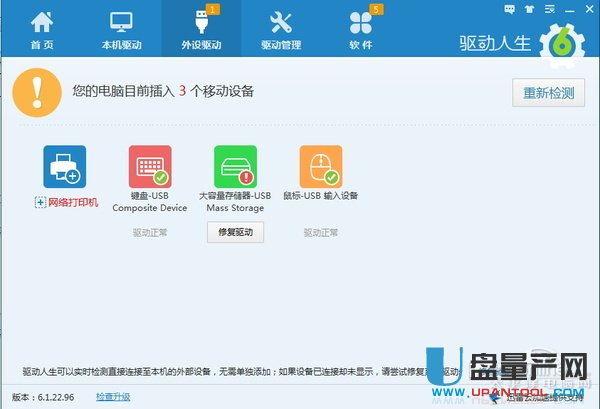Viewport: 600px width, 409px height.
Task: Select the USB Mass Storage device icon
Action: click(235, 167)
